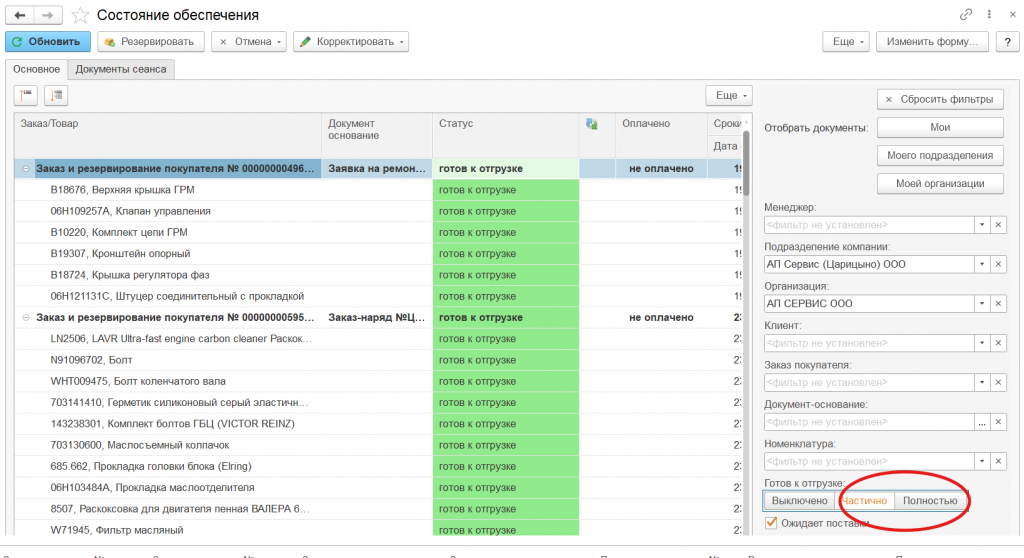Set Готов к отгрузке to Полностью
Viewport: 1024px width, 558px height.
pos(929,501)
